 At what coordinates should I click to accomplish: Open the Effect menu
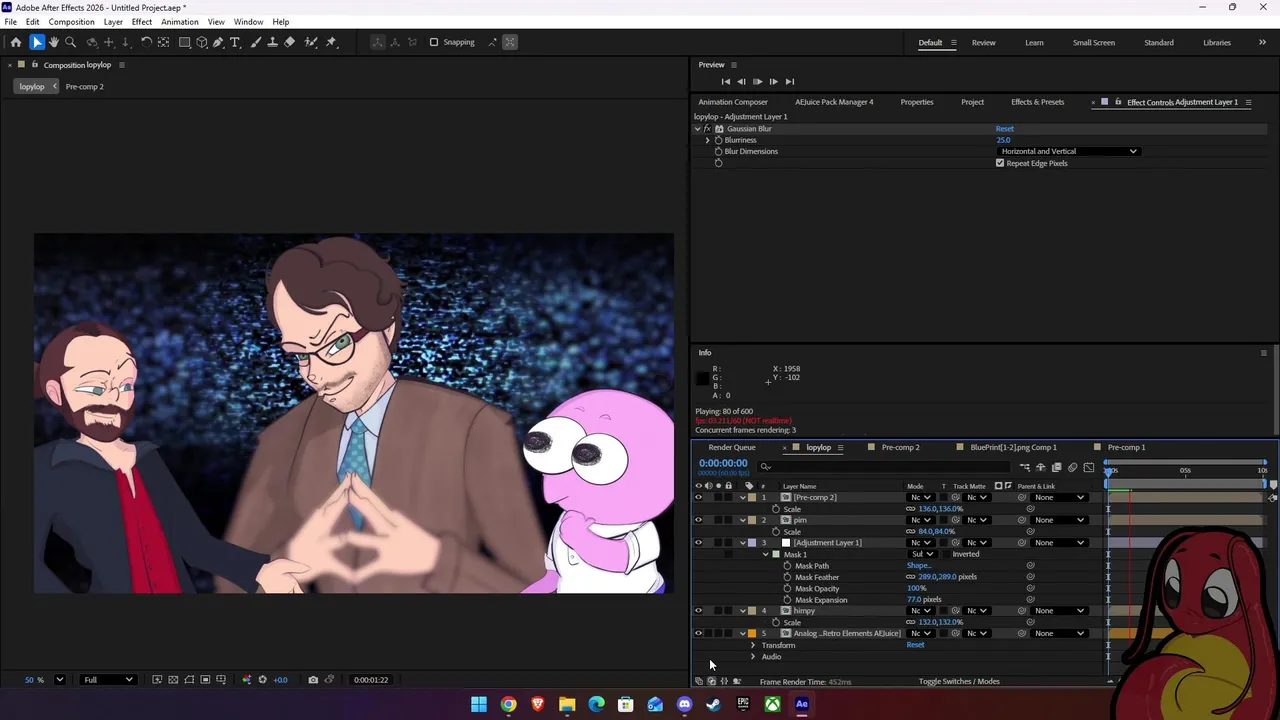(x=142, y=22)
